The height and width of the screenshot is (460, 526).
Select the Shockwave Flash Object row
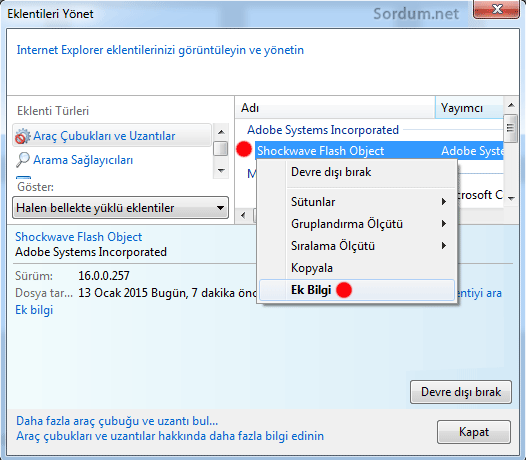click(379, 151)
